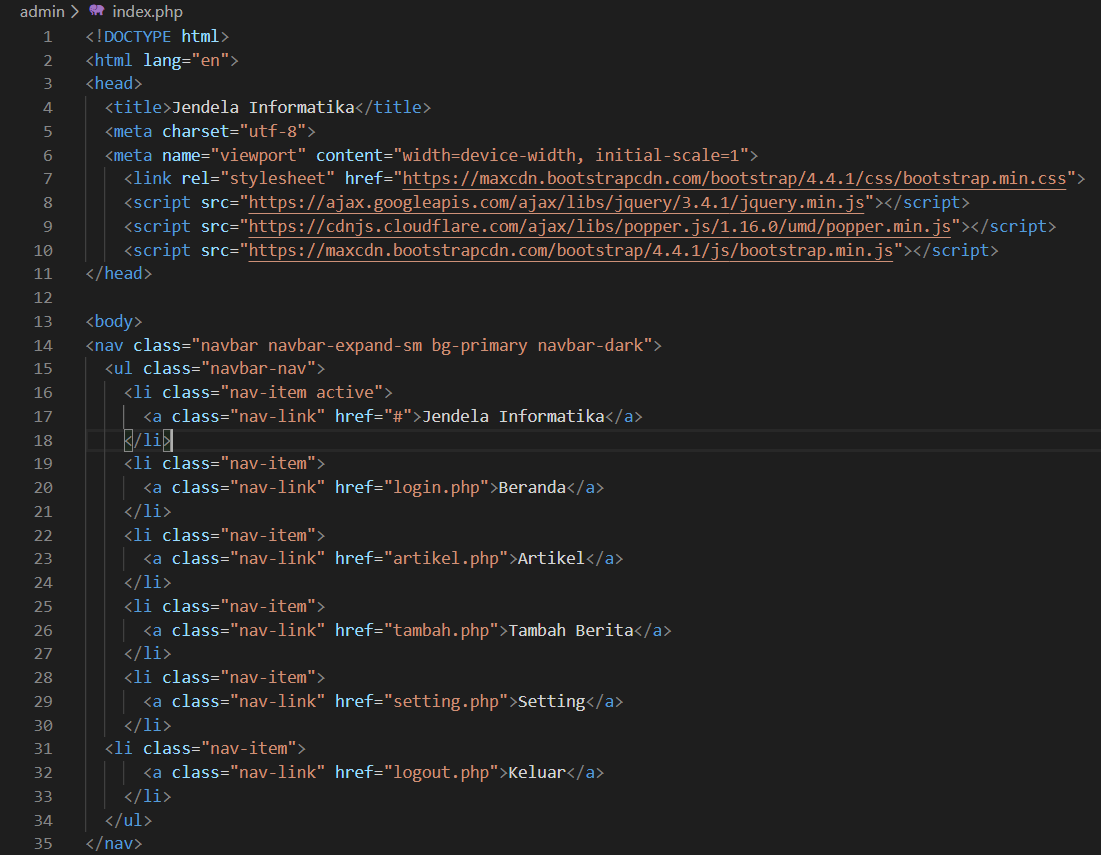Click the PHP elephant file icon

tap(97, 11)
